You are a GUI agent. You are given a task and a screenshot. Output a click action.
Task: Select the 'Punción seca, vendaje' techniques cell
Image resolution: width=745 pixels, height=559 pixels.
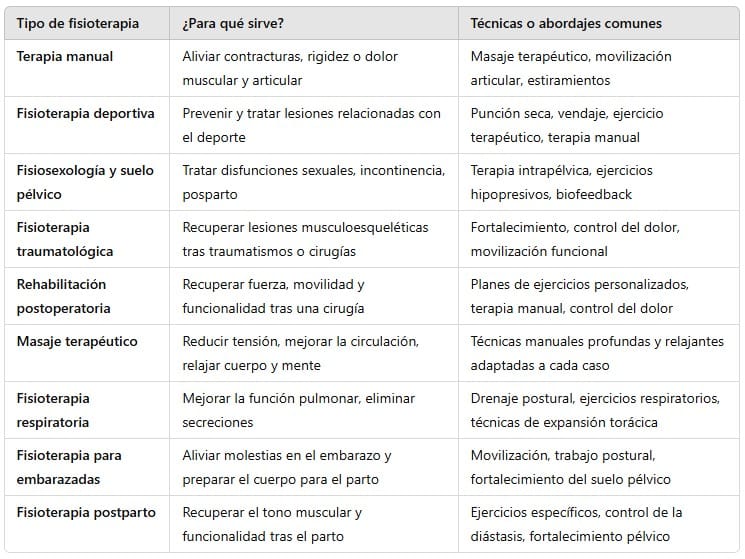[567, 125]
